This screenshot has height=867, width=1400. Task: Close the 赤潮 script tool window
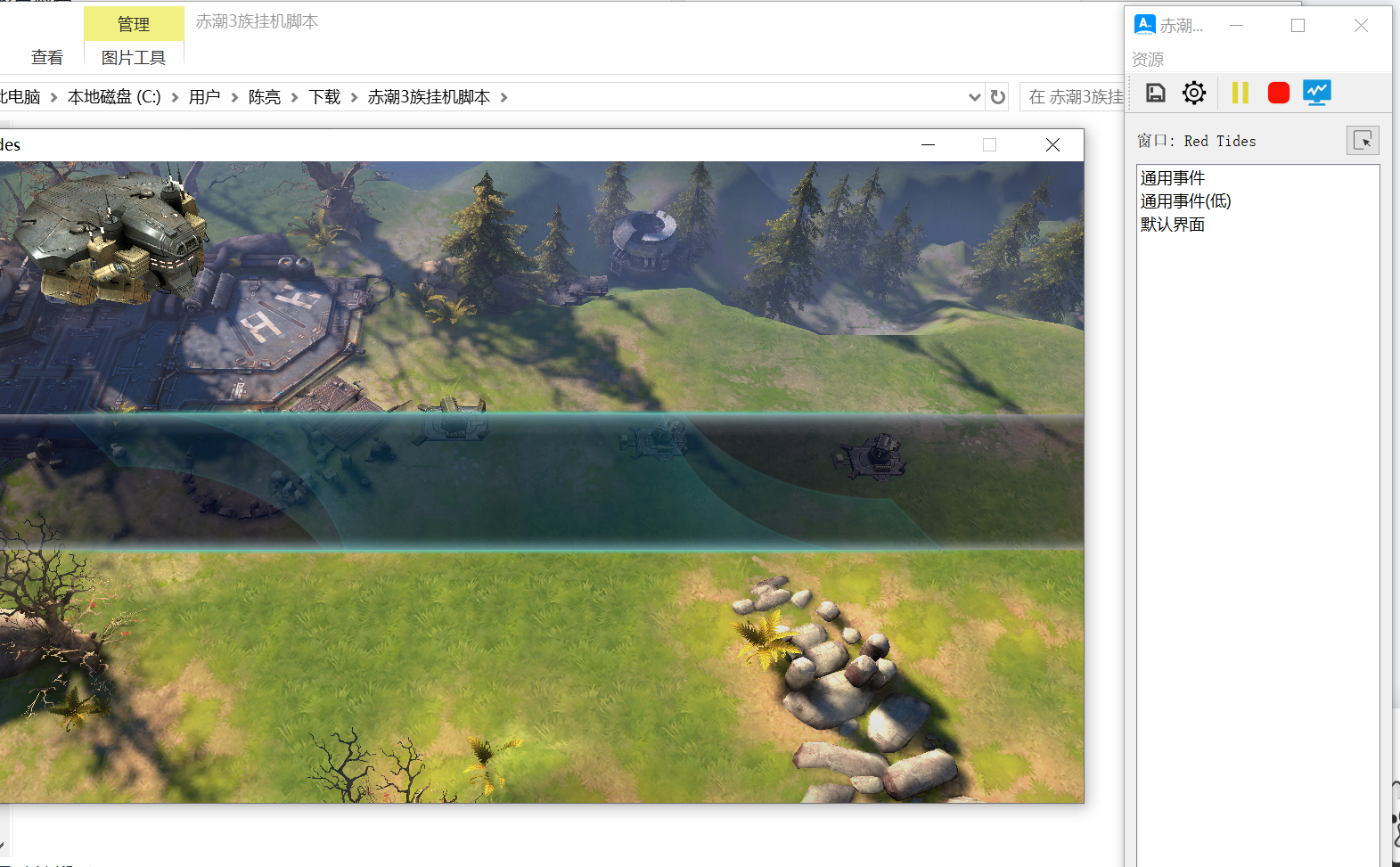coord(1361,25)
